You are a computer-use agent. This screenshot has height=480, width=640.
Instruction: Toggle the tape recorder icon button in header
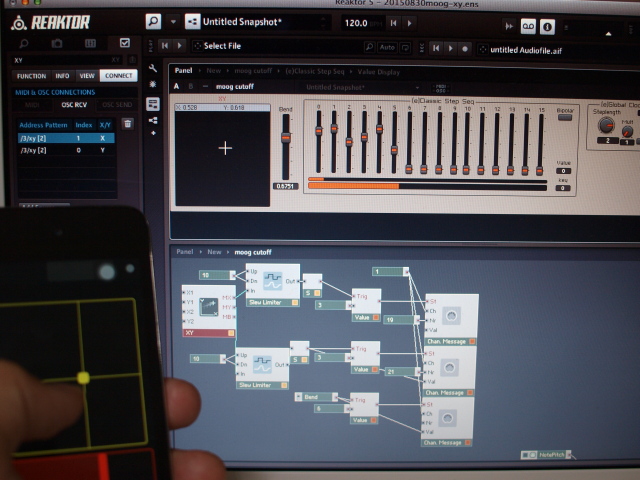(x=528, y=27)
